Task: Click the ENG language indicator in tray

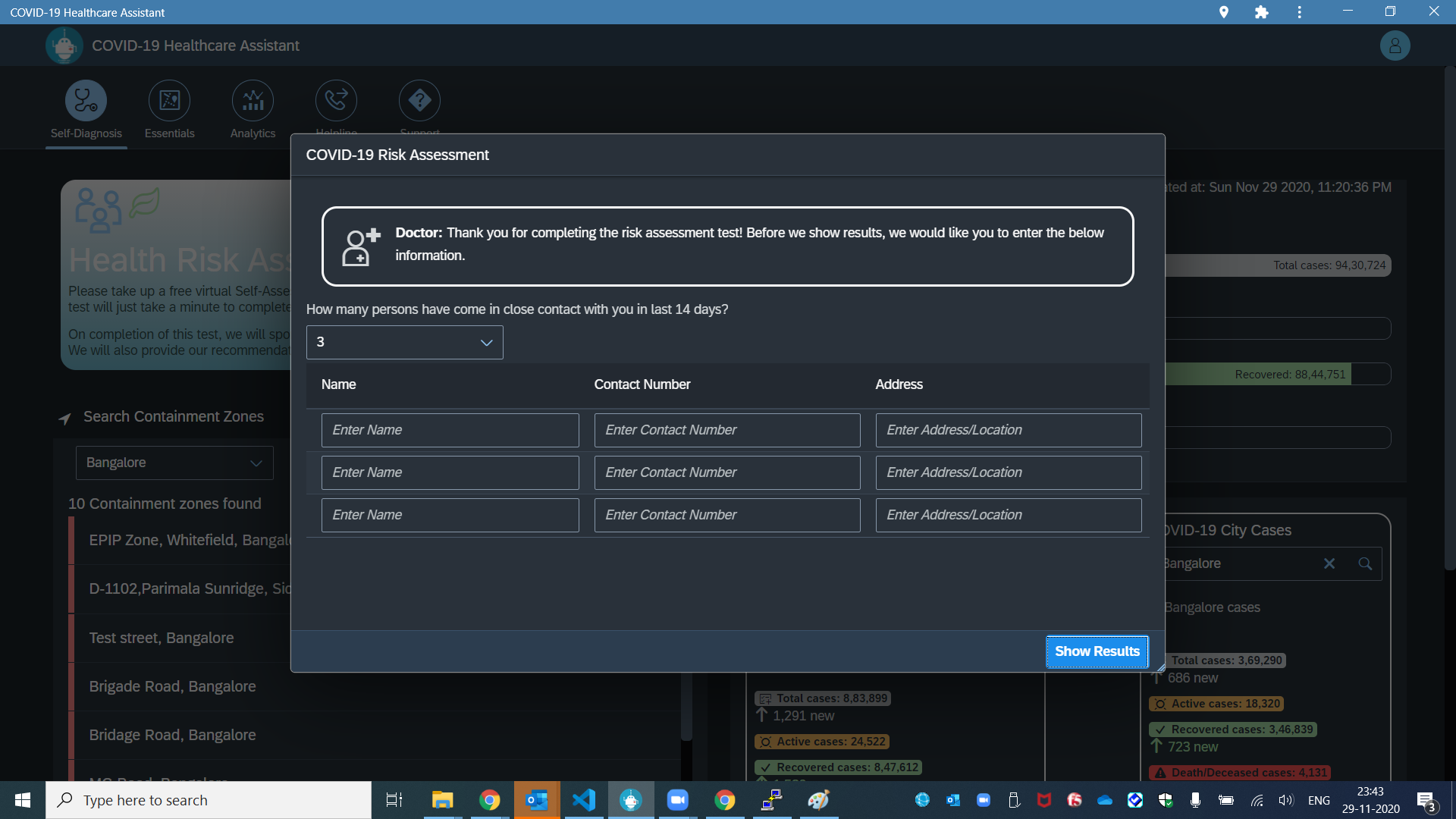Action: [x=1319, y=801]
